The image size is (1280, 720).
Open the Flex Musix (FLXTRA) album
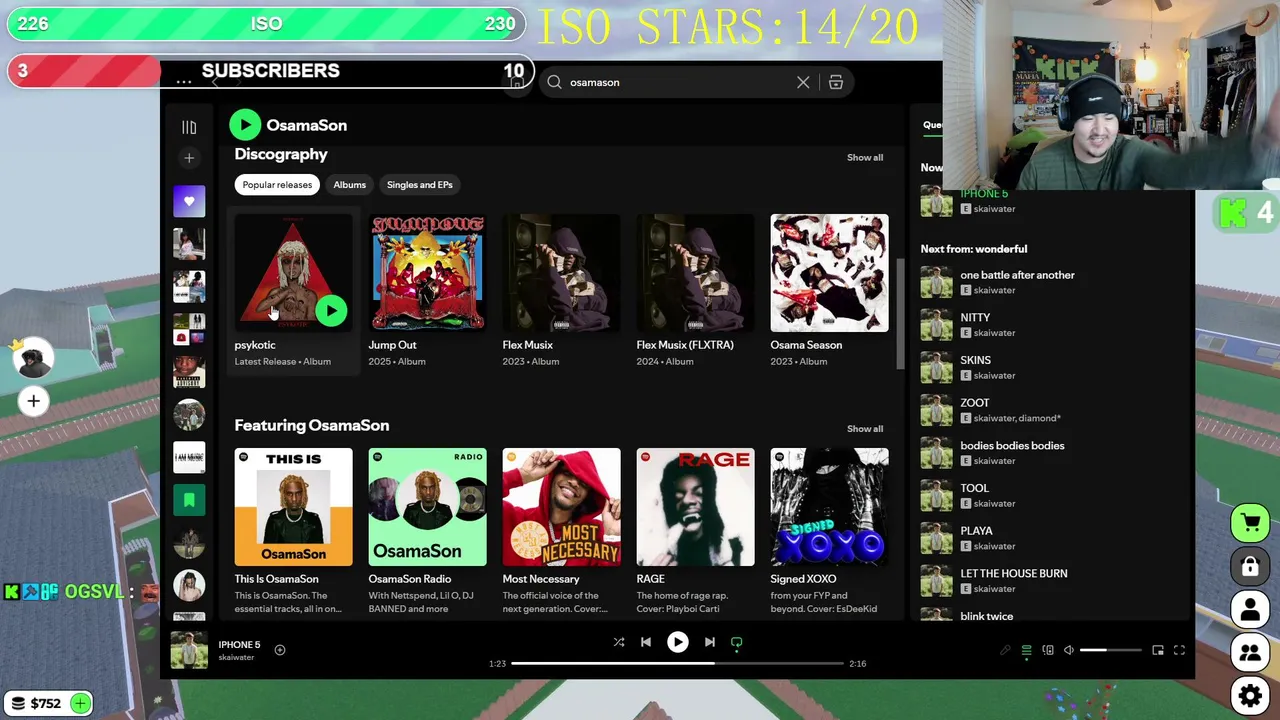tap(695, 272)
